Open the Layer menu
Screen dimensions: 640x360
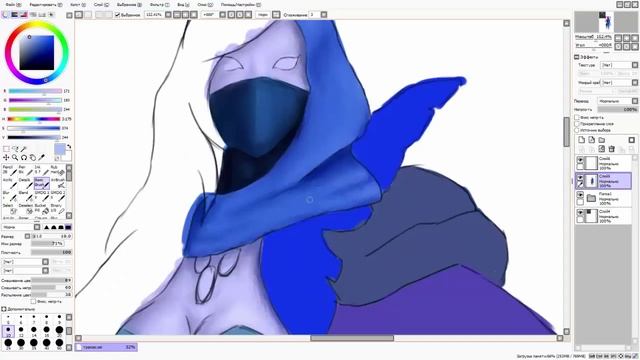(x=101, y=4)
